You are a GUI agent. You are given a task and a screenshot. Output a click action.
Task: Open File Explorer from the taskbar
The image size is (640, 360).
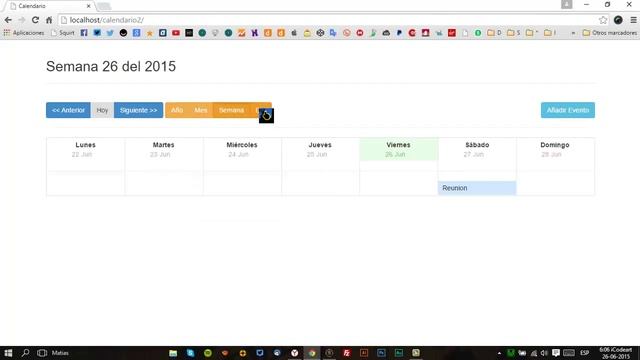pos(173,353)
